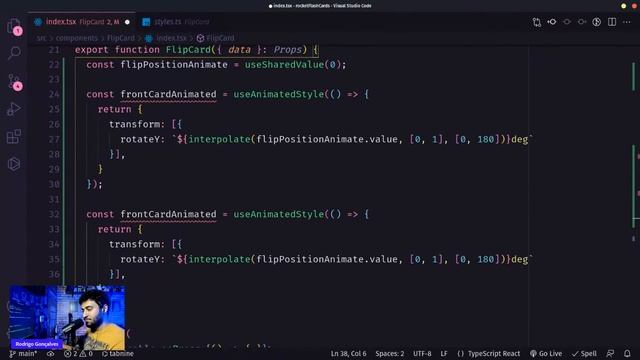Viewport: 640px width, 360px height.
Task: Click the word interpolate on line 27
Action: (219, 140)
